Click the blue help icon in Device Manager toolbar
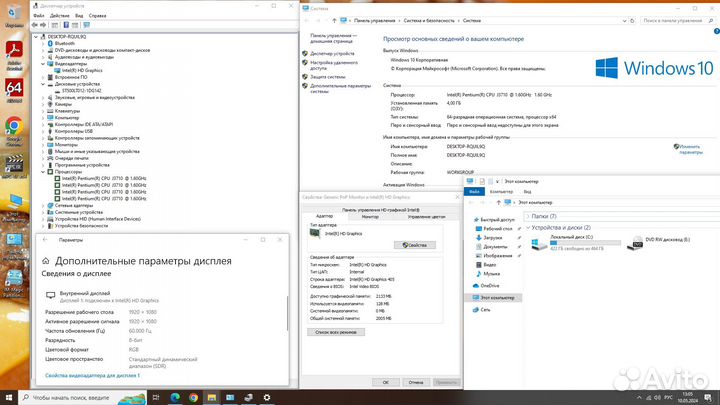This screenshot has width=720, height=405. click(x=66, y=25)
